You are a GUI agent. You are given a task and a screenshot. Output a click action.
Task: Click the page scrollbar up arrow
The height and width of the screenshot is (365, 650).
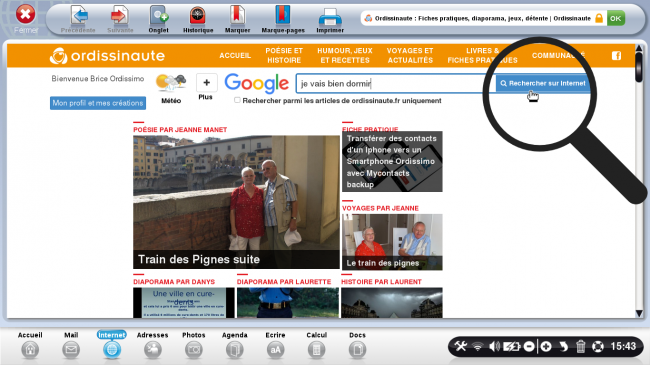coord(639,49)
